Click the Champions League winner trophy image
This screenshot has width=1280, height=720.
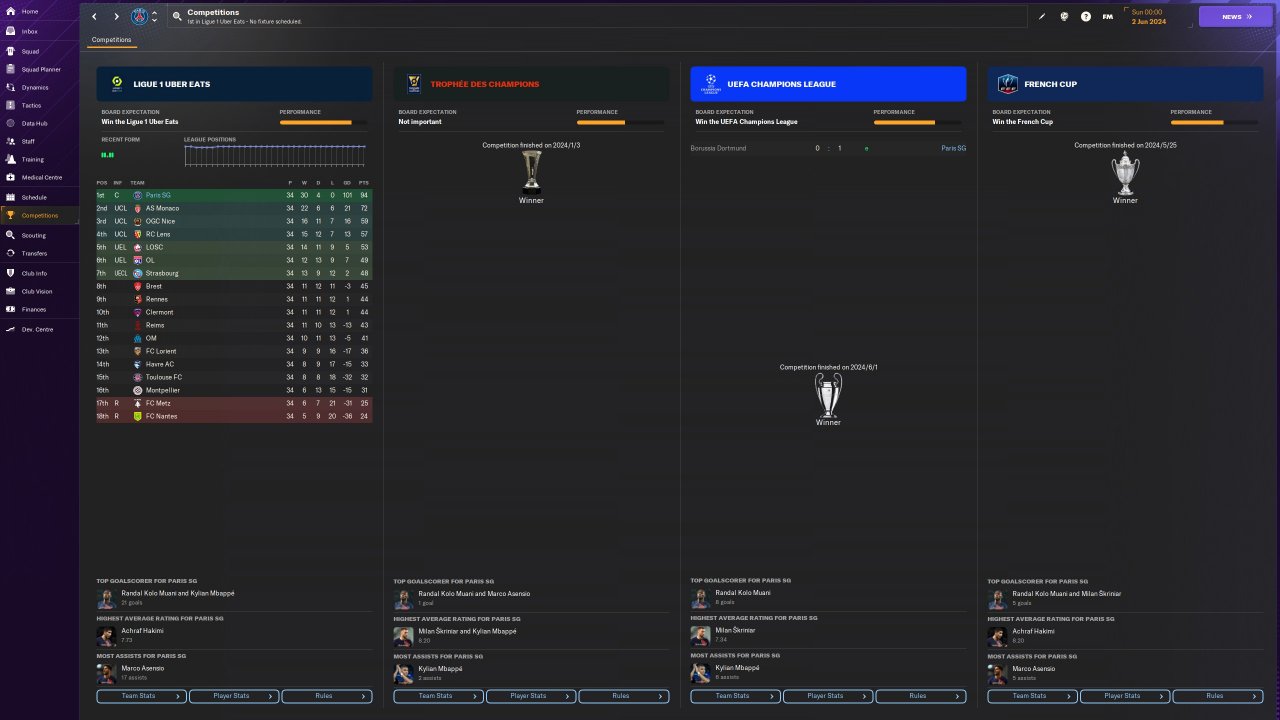click(828, 395)
